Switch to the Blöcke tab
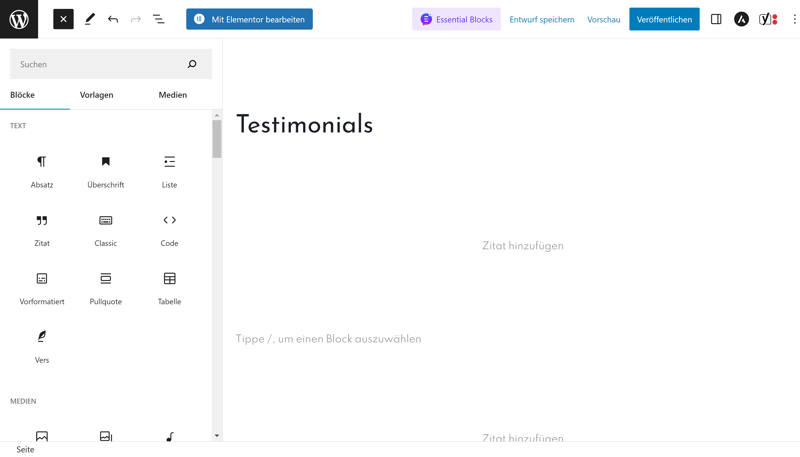The image size is (800, 457). point(22,95)
